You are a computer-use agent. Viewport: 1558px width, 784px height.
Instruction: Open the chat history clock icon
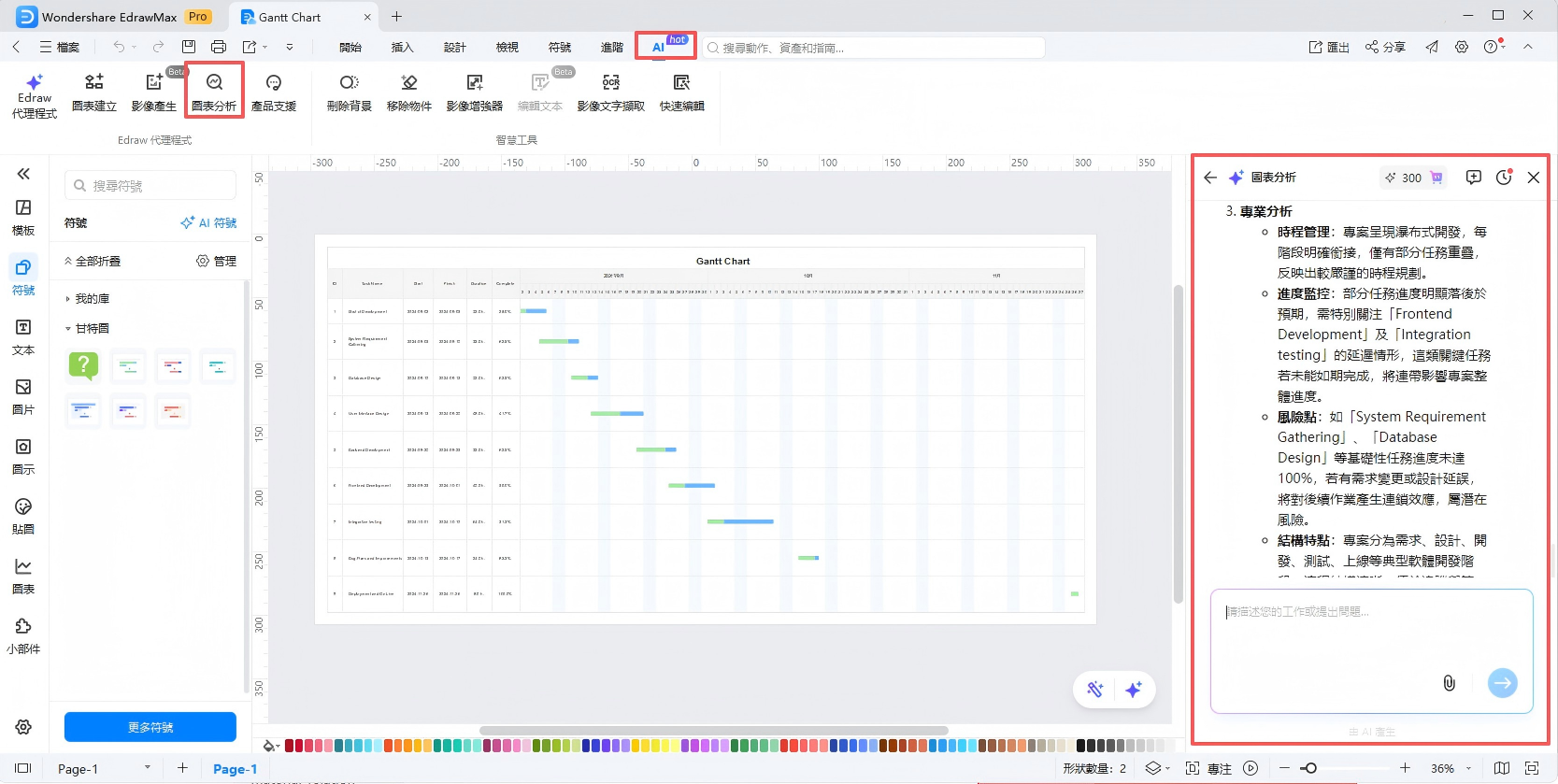pyautogui.click(x=1504, y=178)
